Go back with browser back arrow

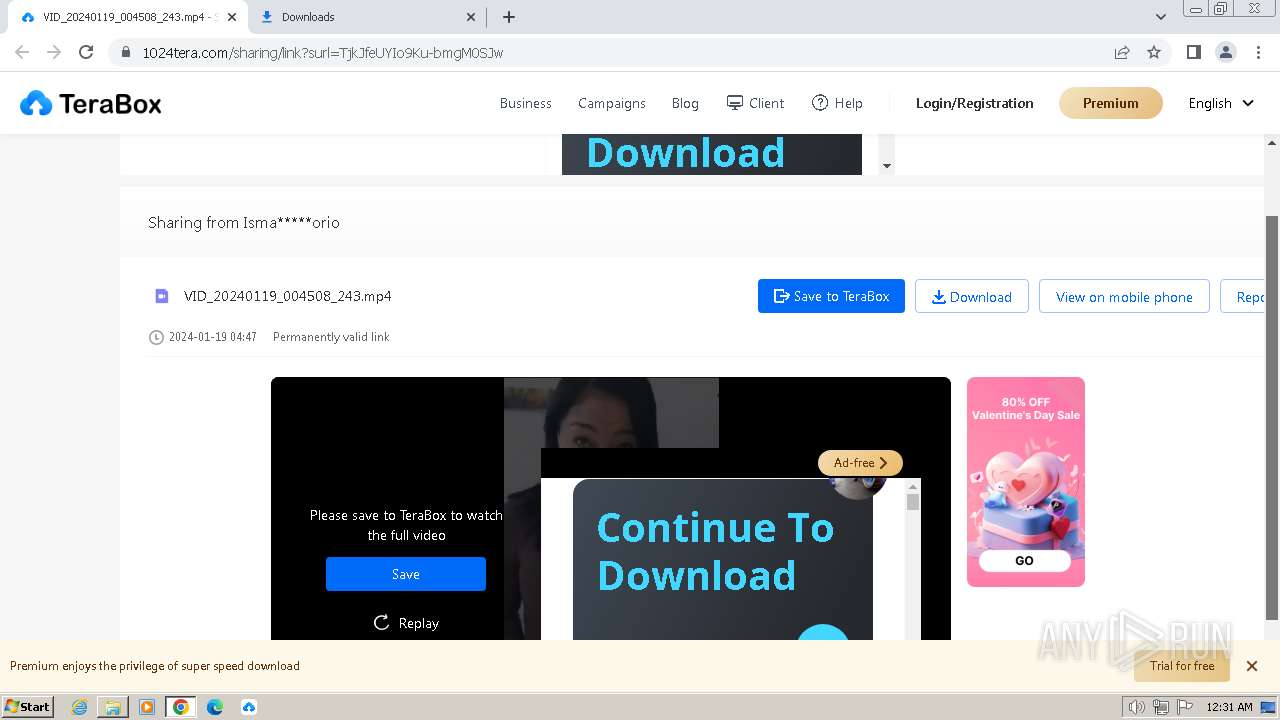coord(22,52)
